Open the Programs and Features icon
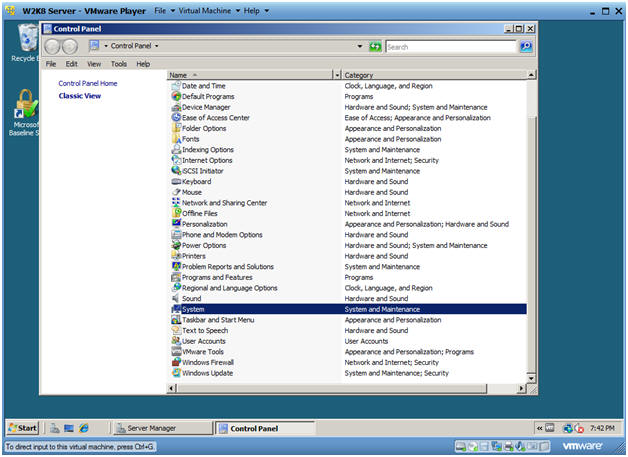The image size is (628, 457). [x=176, y=277]
